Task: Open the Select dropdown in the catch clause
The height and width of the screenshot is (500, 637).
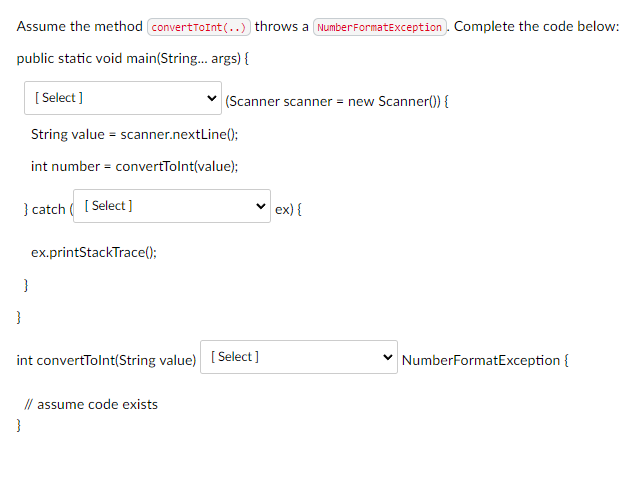Action: (172, 206)
